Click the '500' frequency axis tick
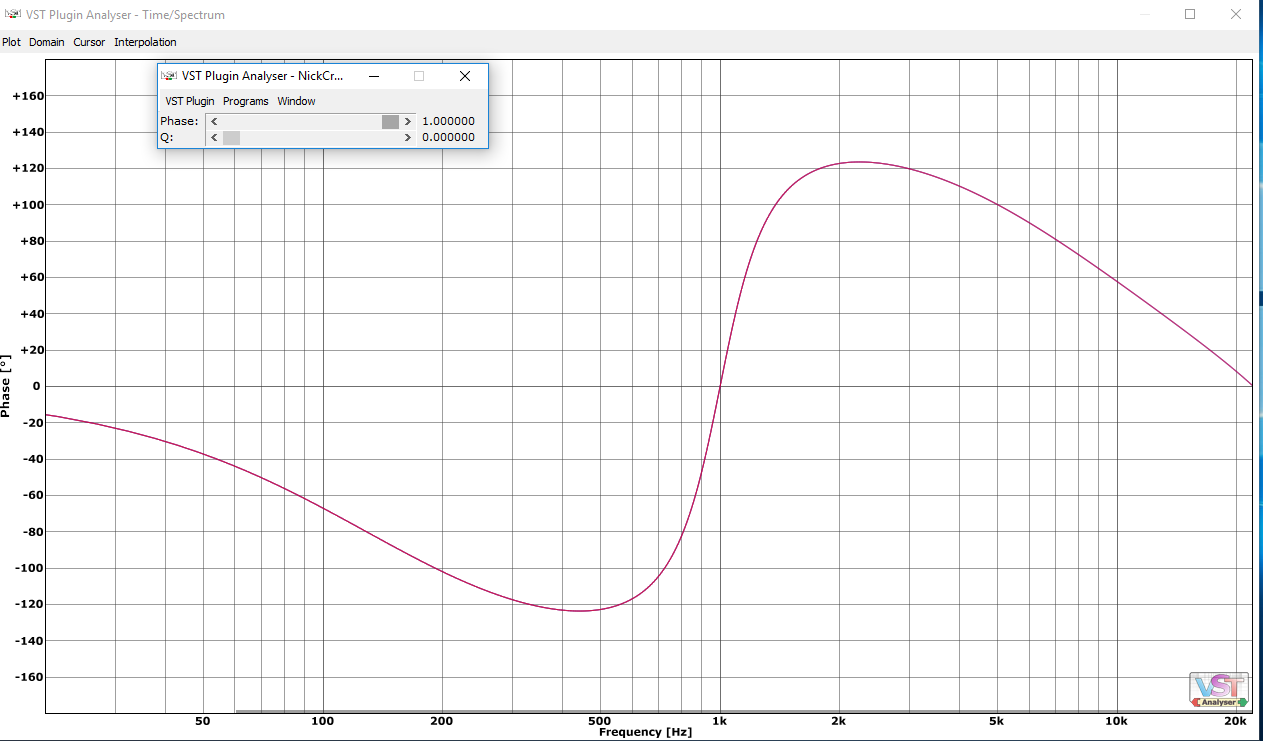Image resolution: width=1263 pixels, height=741 pixels. pyautogui.click(x=599, y=721)
